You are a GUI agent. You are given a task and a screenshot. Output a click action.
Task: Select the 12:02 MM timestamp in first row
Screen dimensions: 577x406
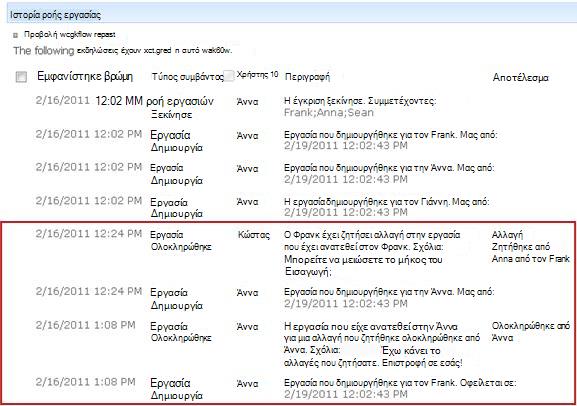[118, 101]
